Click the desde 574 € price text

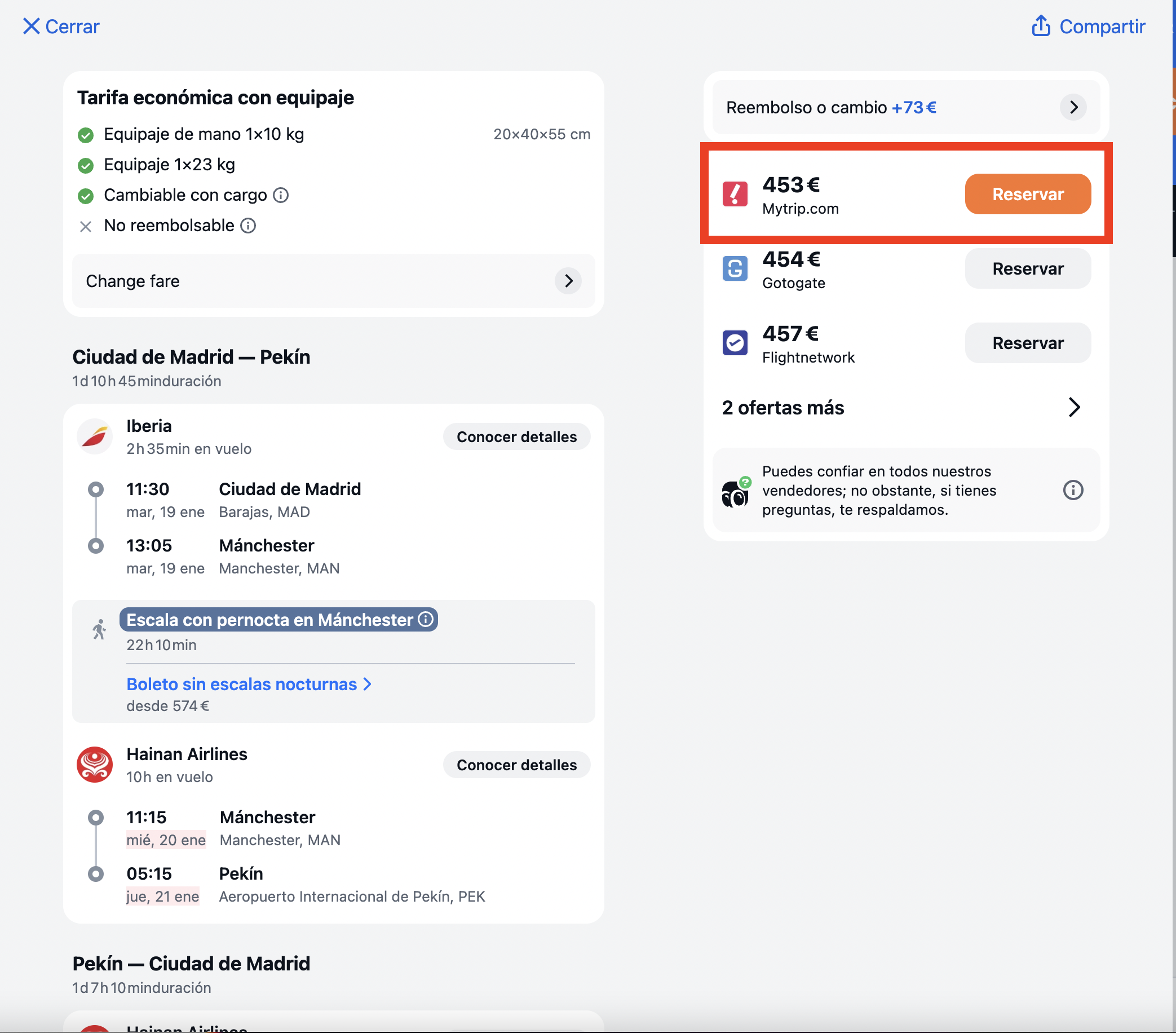pos(167,706)
